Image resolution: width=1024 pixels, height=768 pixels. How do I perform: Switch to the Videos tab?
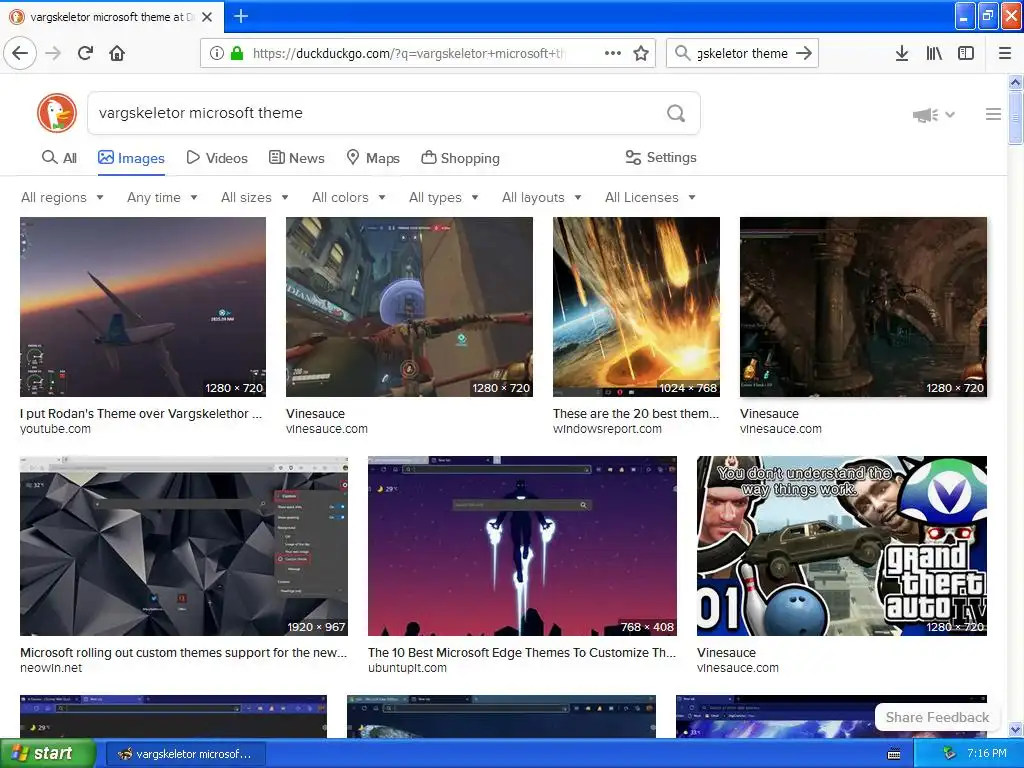[x=217, y=158]
